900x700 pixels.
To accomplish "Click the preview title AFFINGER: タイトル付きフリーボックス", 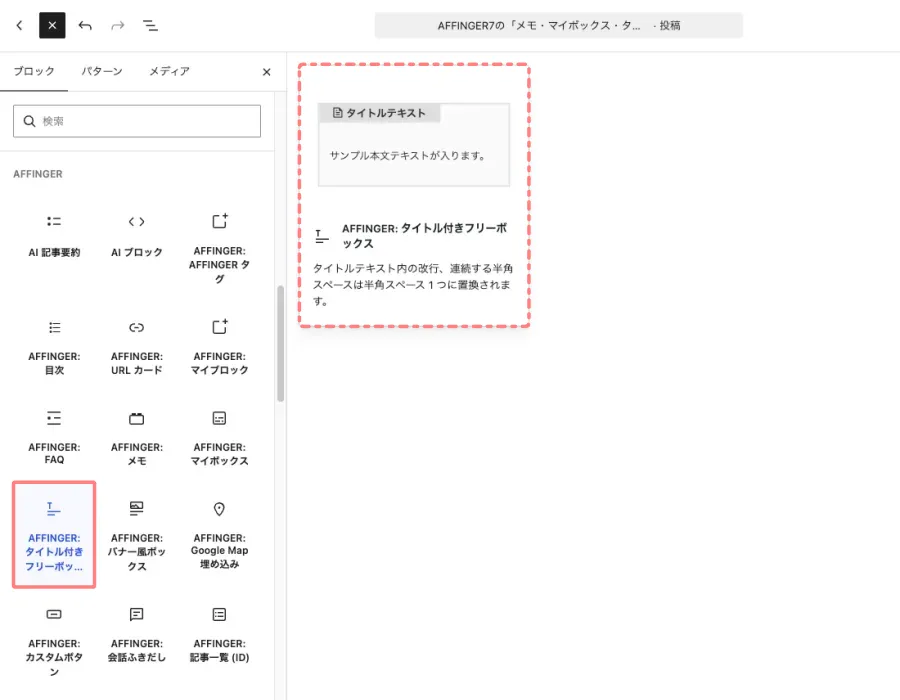I will (424, 235).
